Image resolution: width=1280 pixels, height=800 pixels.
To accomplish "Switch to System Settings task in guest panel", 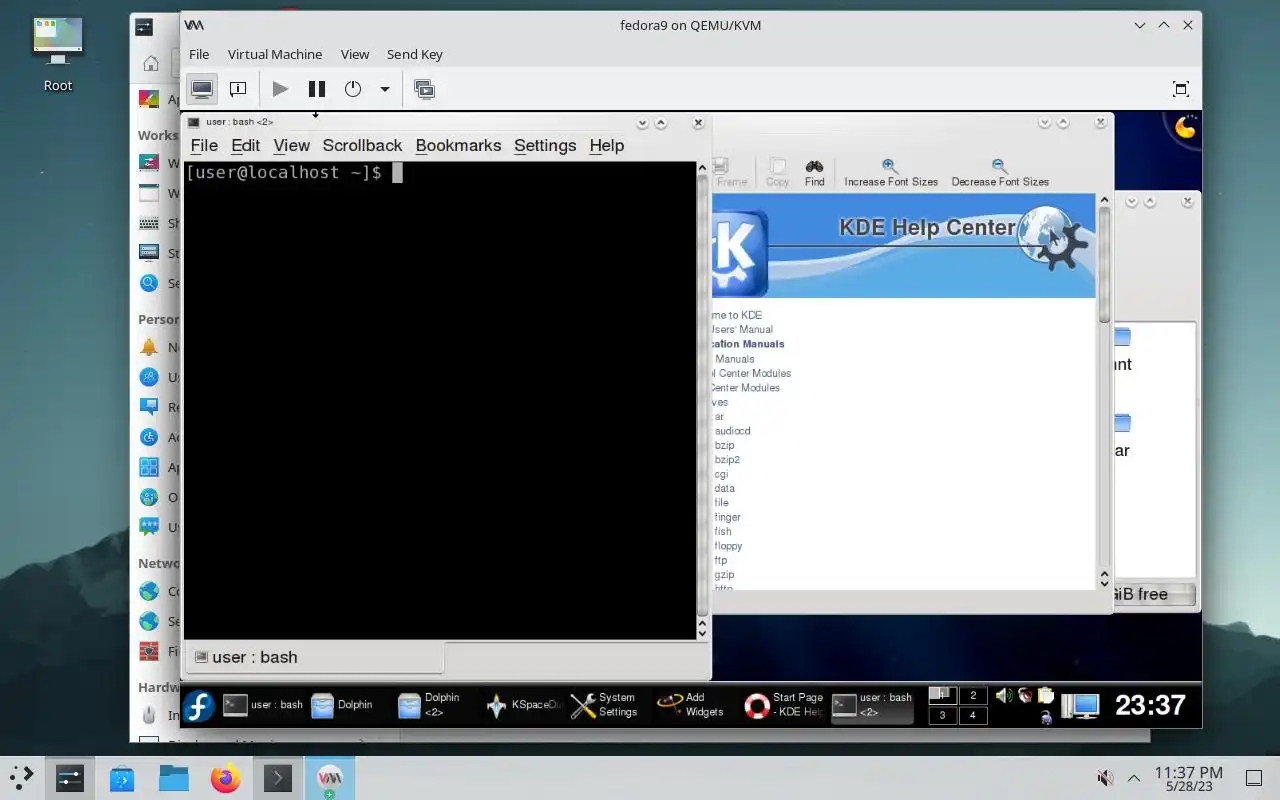I will [608, 705].
